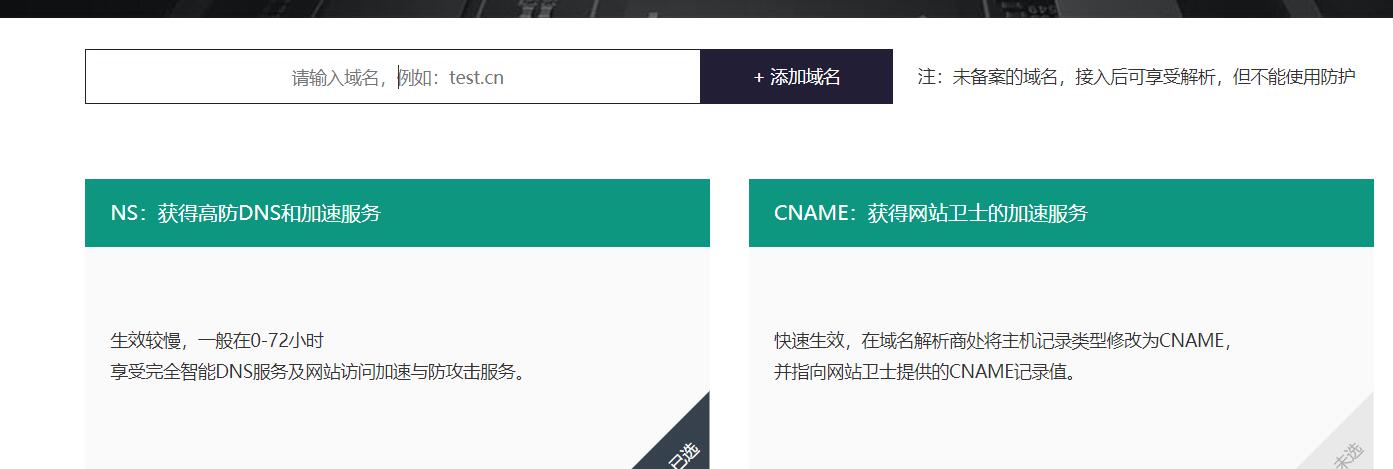Click the note 注：未备案的域名 text
This screenshot has height=469, width=1393.
pos(1136,77)
